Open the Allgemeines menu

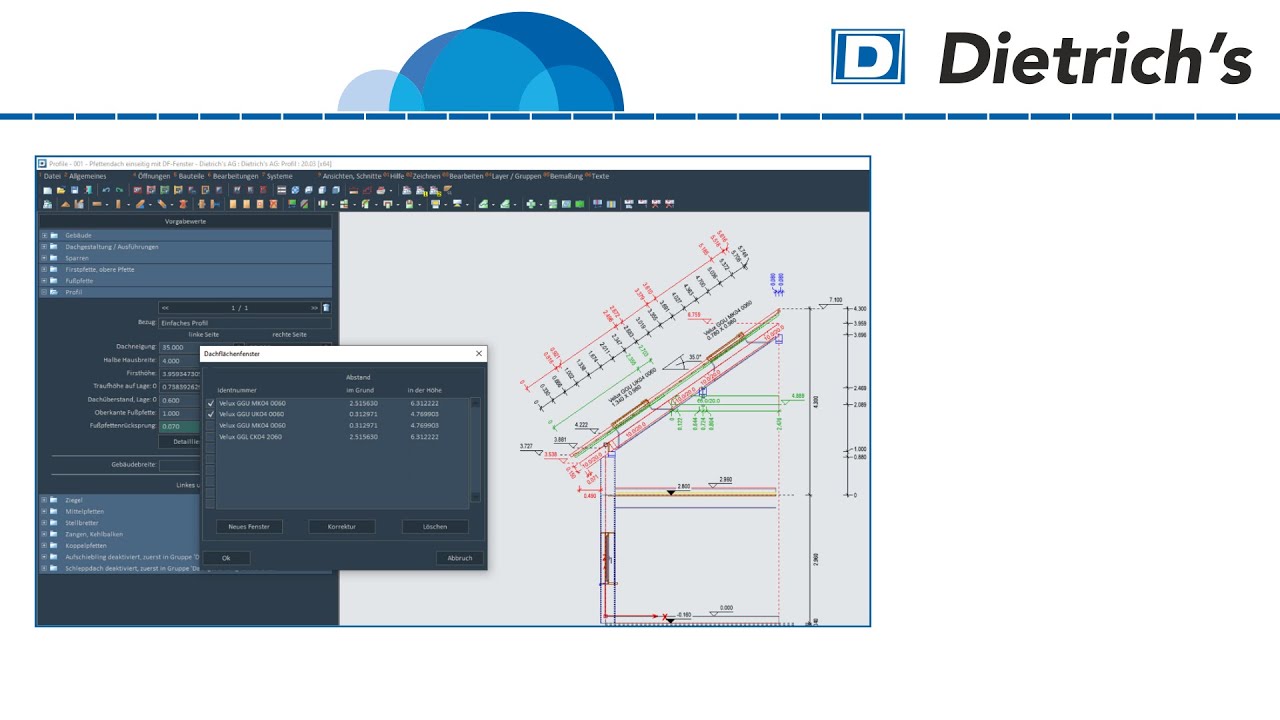click(x=87, y=176)
